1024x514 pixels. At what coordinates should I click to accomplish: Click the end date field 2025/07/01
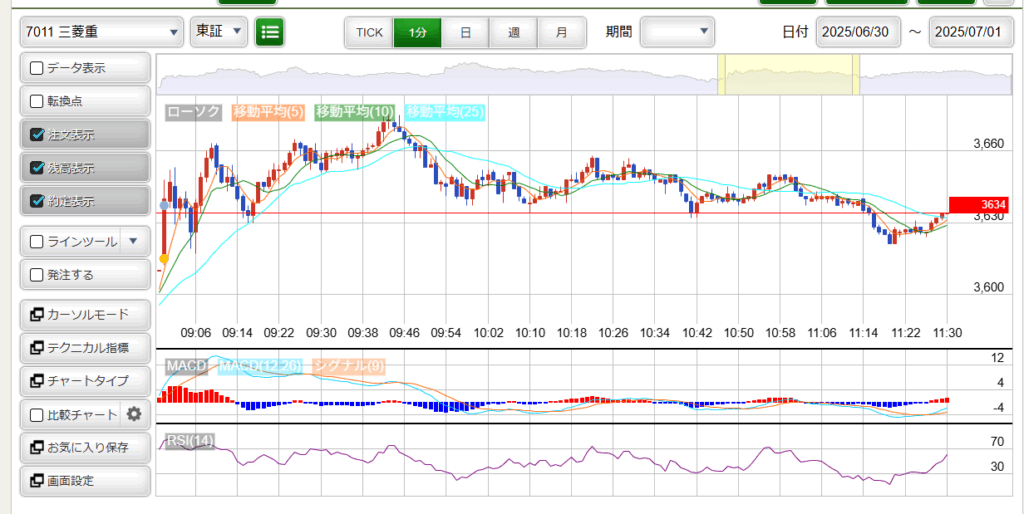click(972, 32)
